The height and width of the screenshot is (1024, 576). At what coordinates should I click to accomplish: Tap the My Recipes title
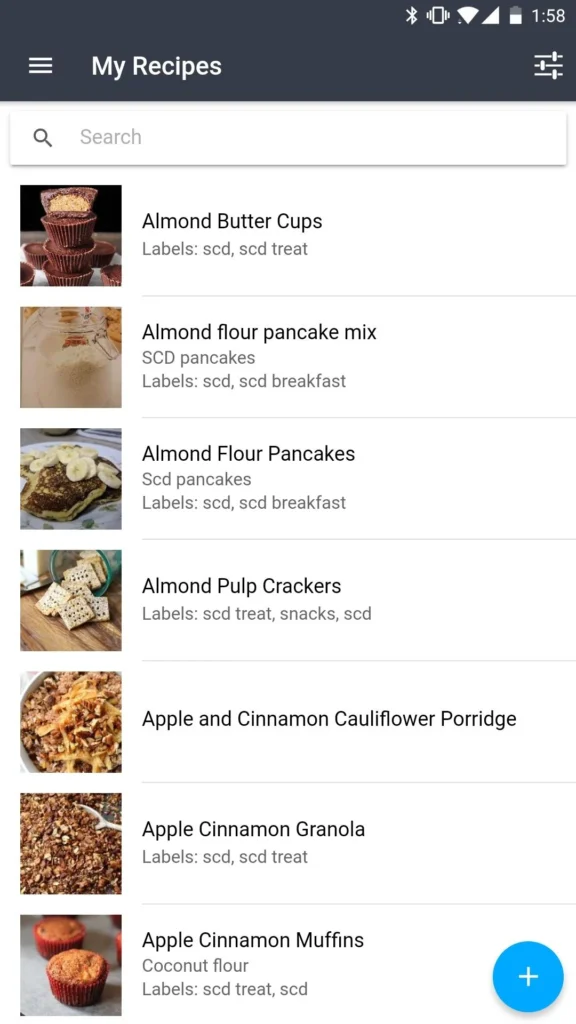(157, 66)
